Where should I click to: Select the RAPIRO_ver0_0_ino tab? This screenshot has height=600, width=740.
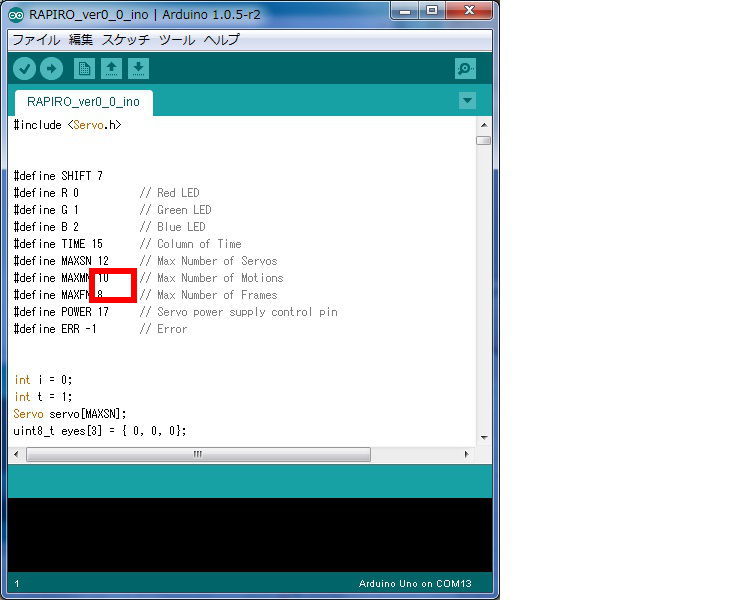pyautogui.click(x=84, y=102)
